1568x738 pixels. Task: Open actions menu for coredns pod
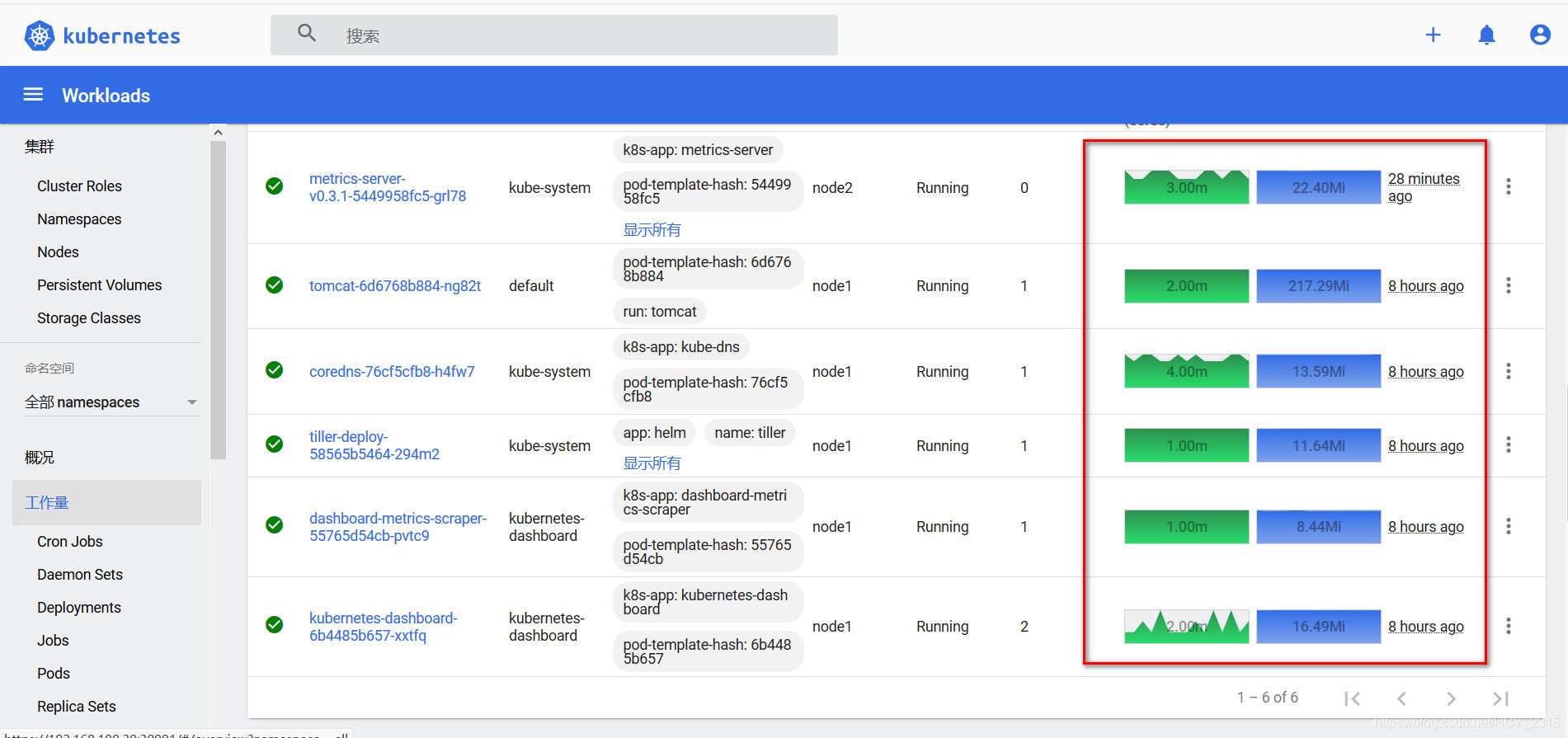(x=1509, y=371)
